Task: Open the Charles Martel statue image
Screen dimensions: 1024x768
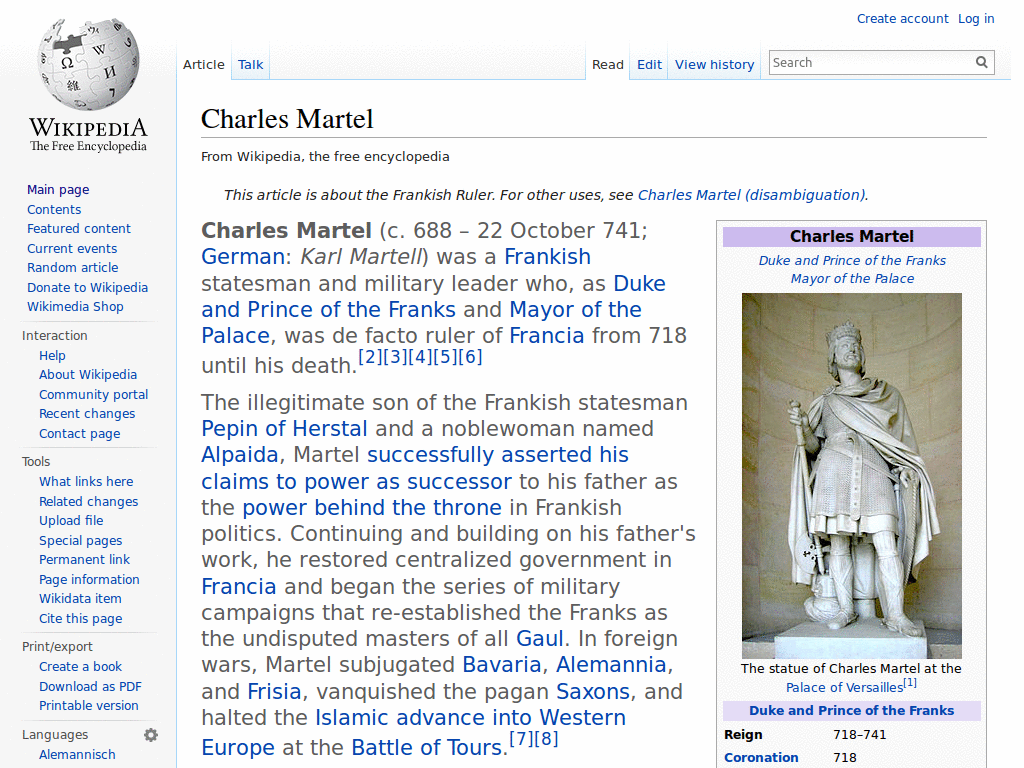Action: point(852,475)
